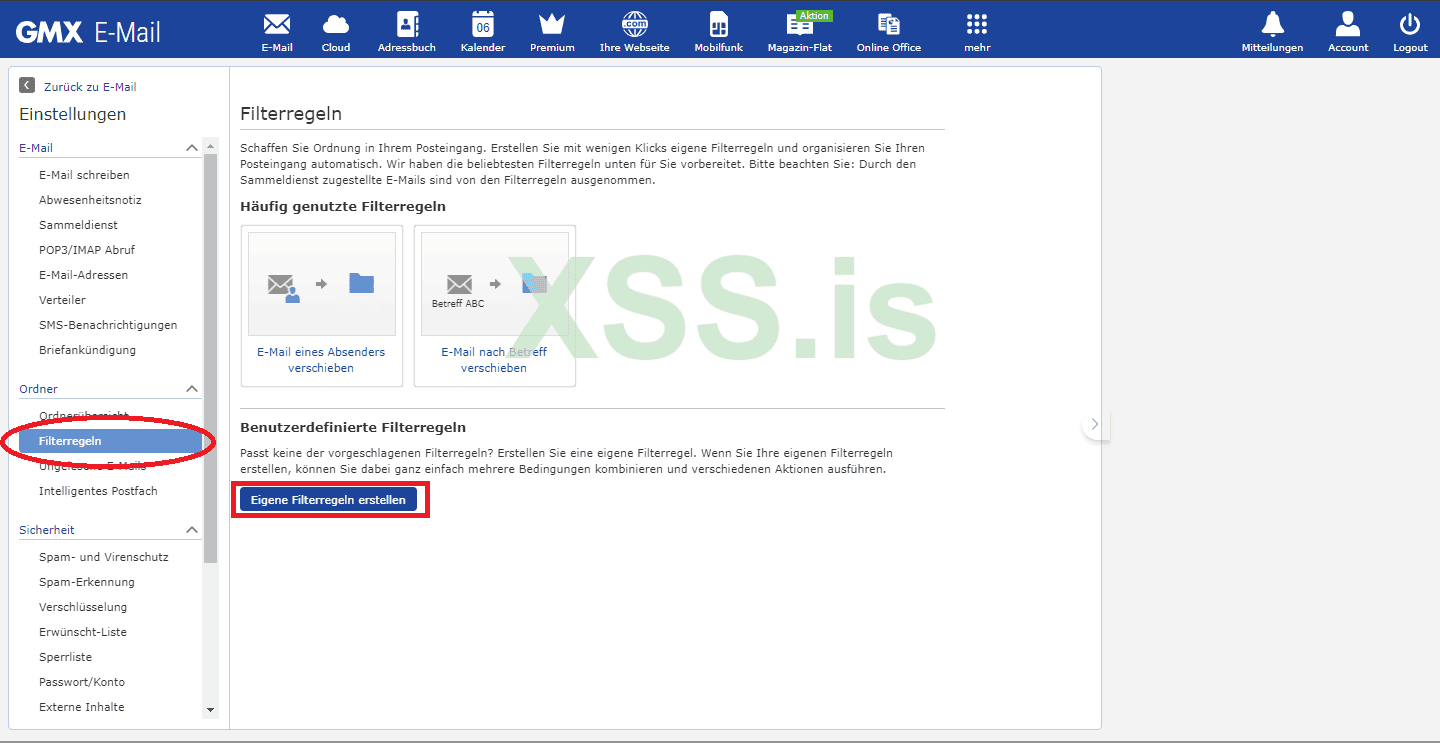This screenshot has height=743, width=1440.
Task: Open the mehr apps grid icon
Action: click(977, 24)
